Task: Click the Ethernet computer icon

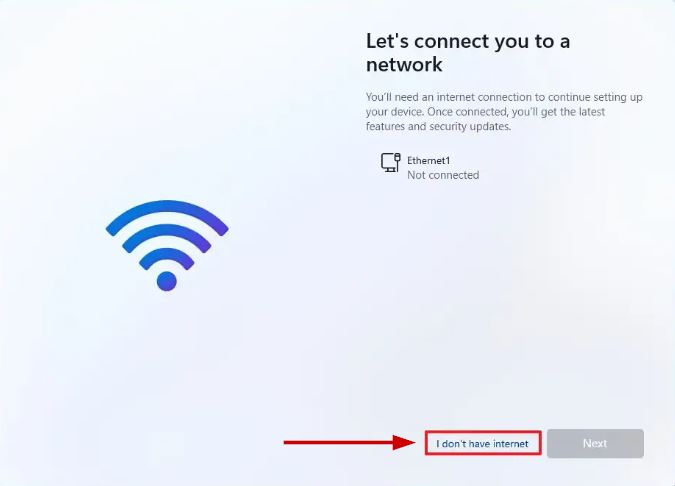Action: click(x=390, y=163)
